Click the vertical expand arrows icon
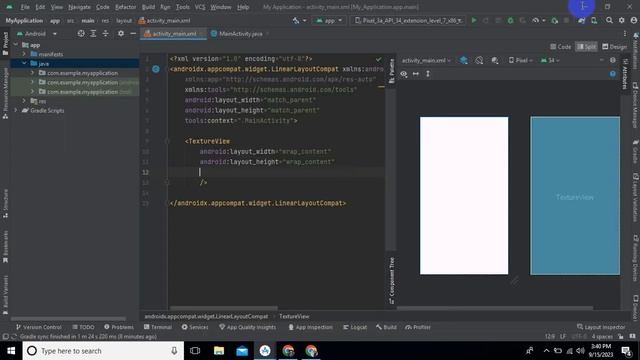The image size is (640, 360). tap(428, 74)
